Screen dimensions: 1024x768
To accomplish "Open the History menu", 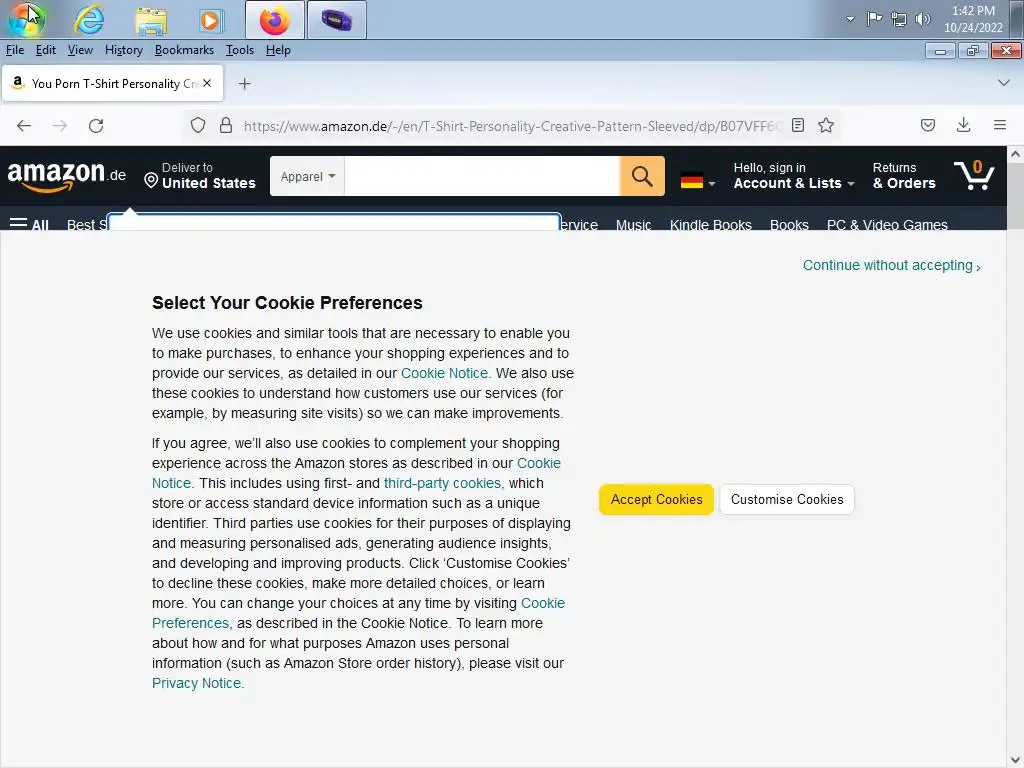I will tap(123, 50).
